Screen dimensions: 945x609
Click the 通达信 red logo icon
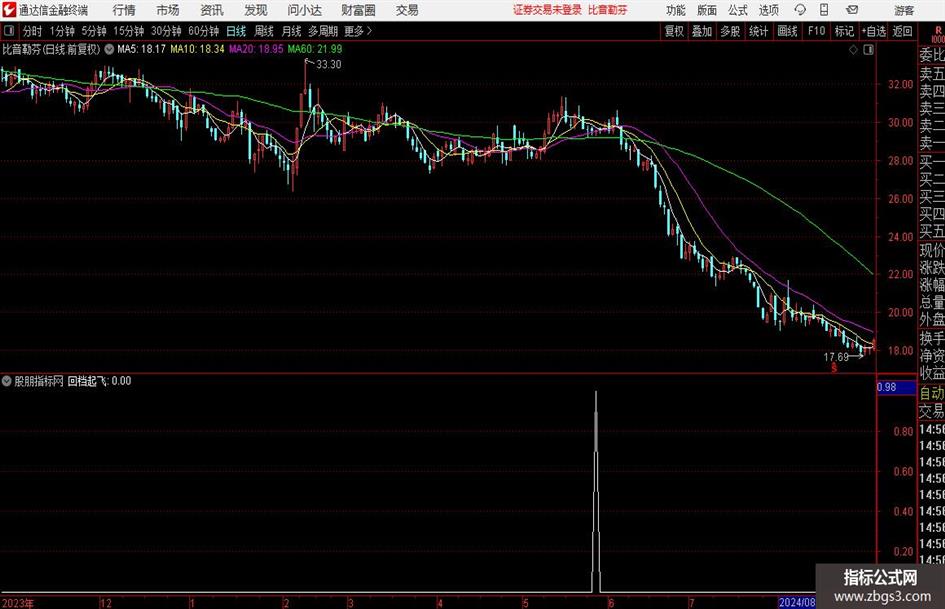click(x=9, y=10)
